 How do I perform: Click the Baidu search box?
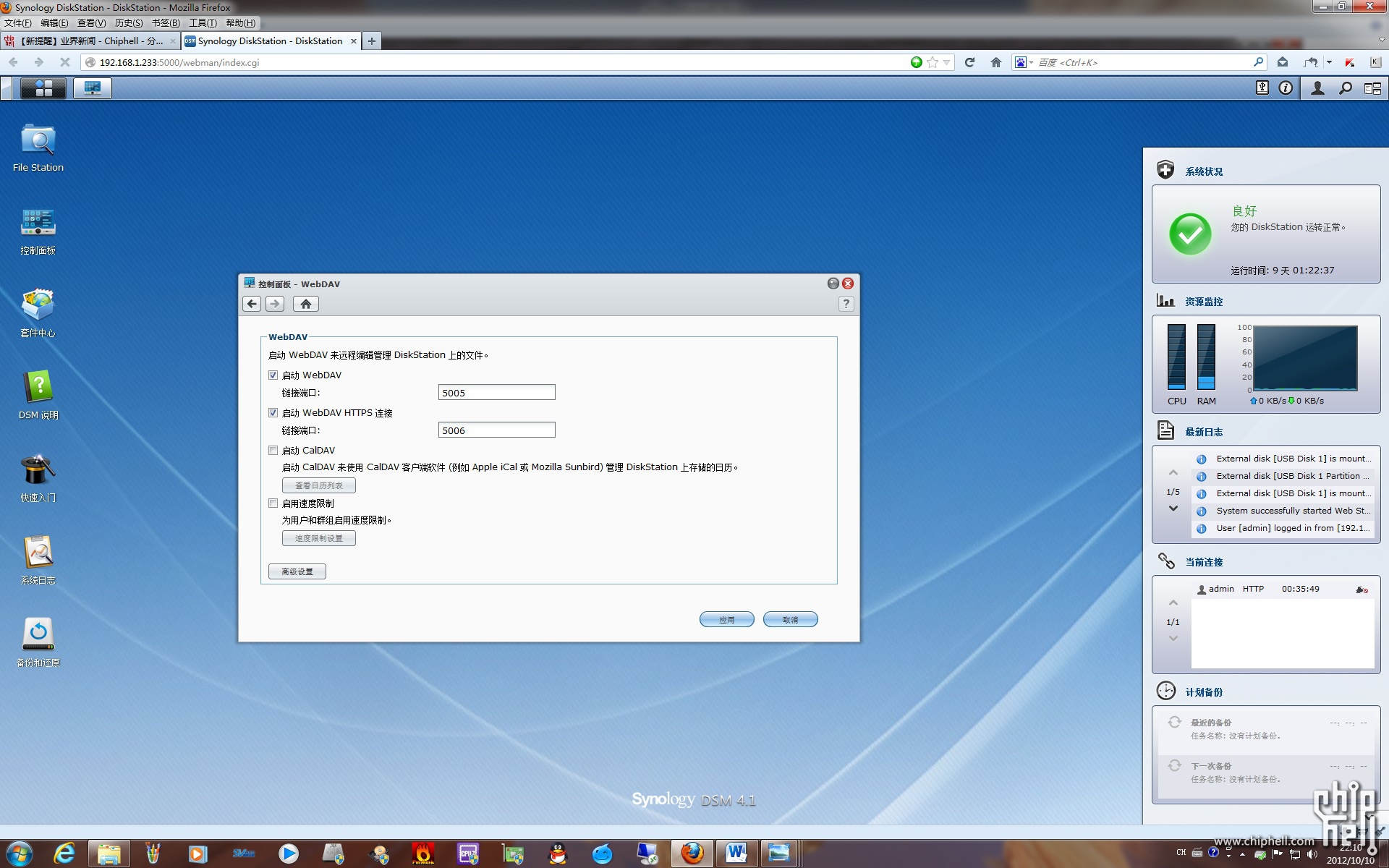[x=1143, y=62]
